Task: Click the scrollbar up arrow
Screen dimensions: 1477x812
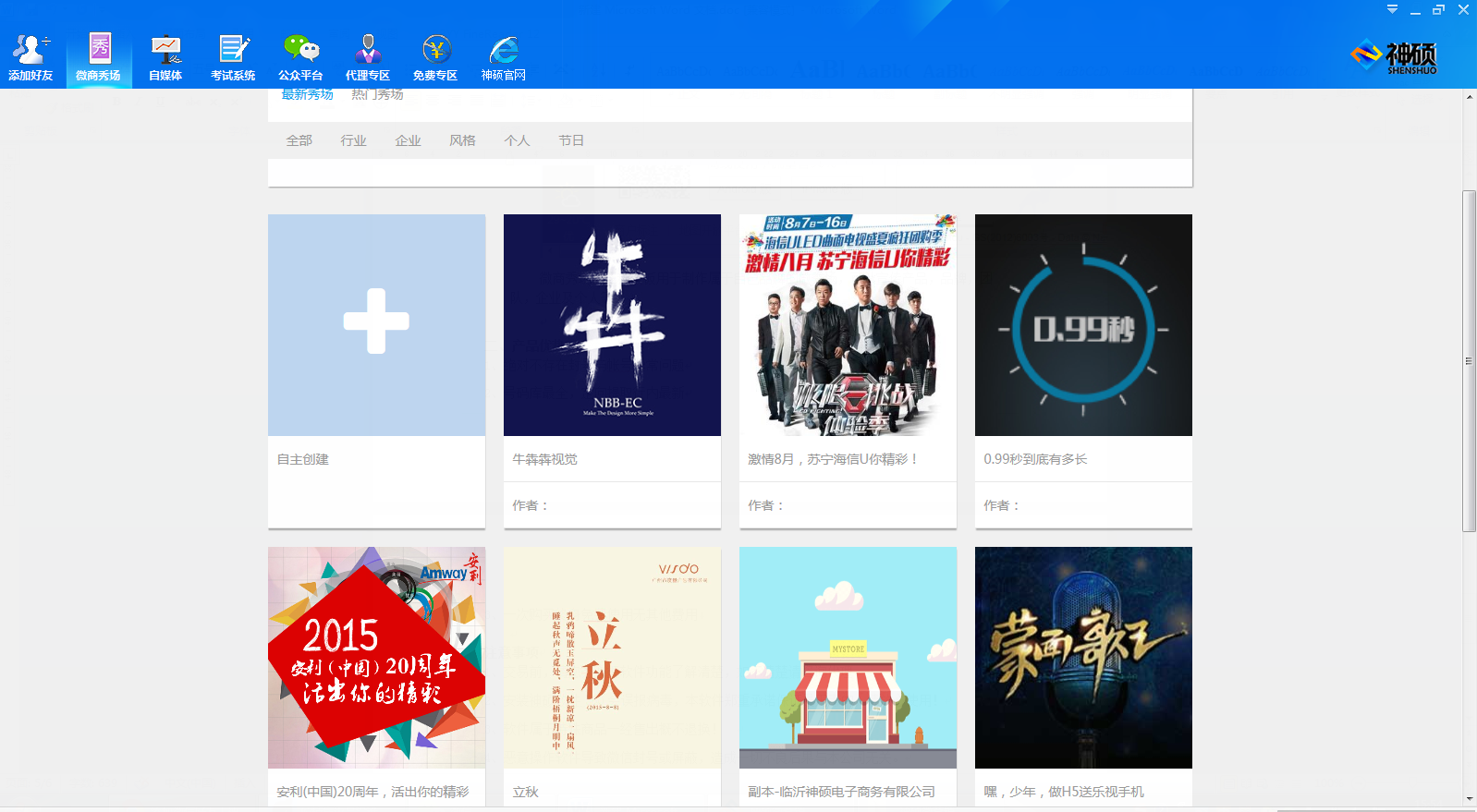Action: (1469, 96)
